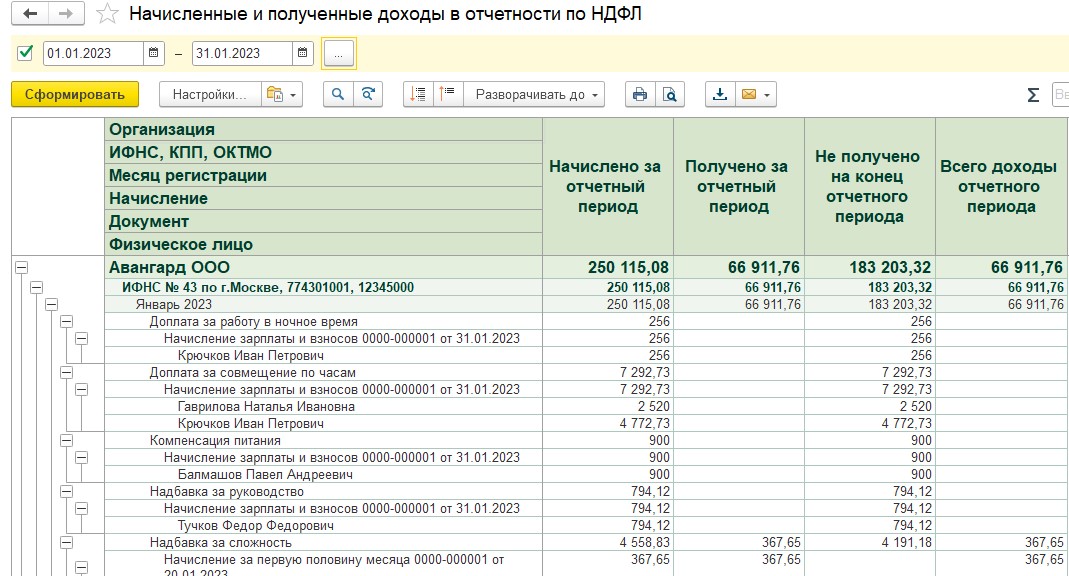Click the Физическое лицо header label
The width and height of the screenshot is (1069, 576).
[x=181, y=244]
